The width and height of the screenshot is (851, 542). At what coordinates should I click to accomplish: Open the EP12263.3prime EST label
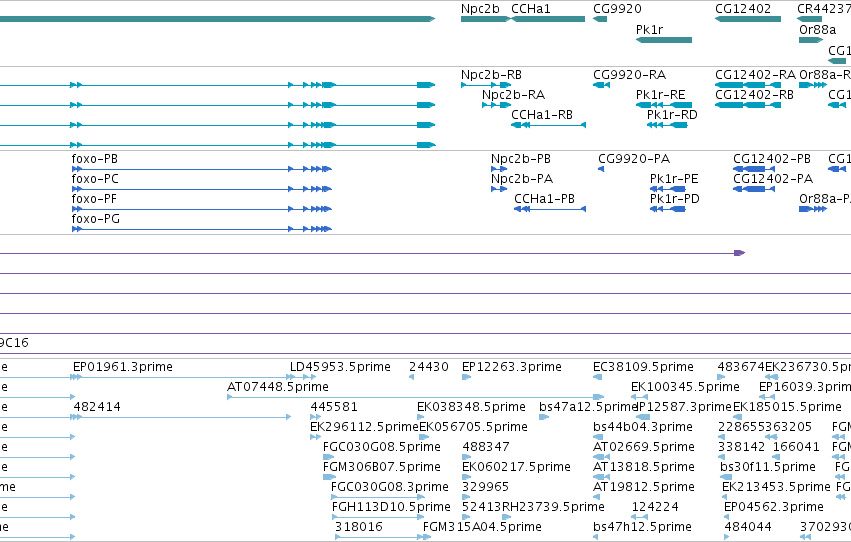(x=512, y=367)
